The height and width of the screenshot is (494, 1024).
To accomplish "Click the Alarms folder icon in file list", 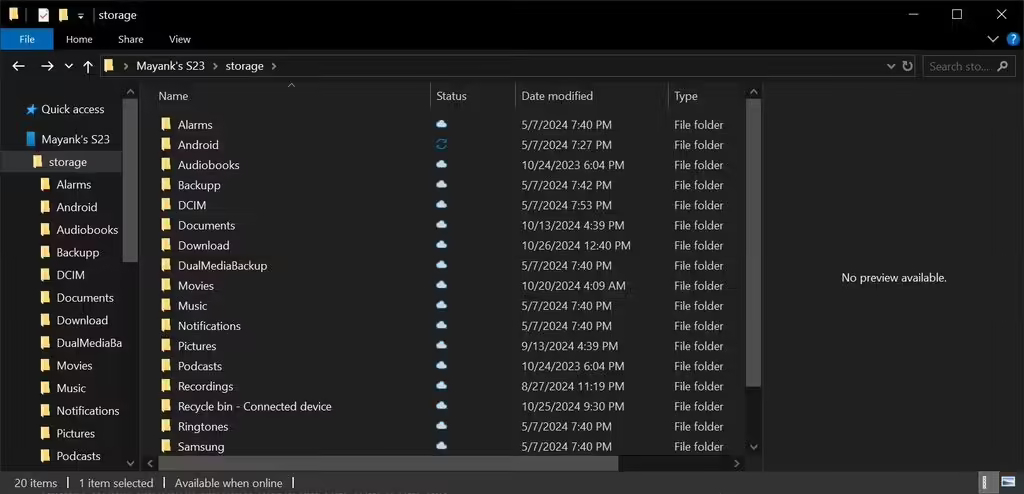I will (x=166, y=124).
